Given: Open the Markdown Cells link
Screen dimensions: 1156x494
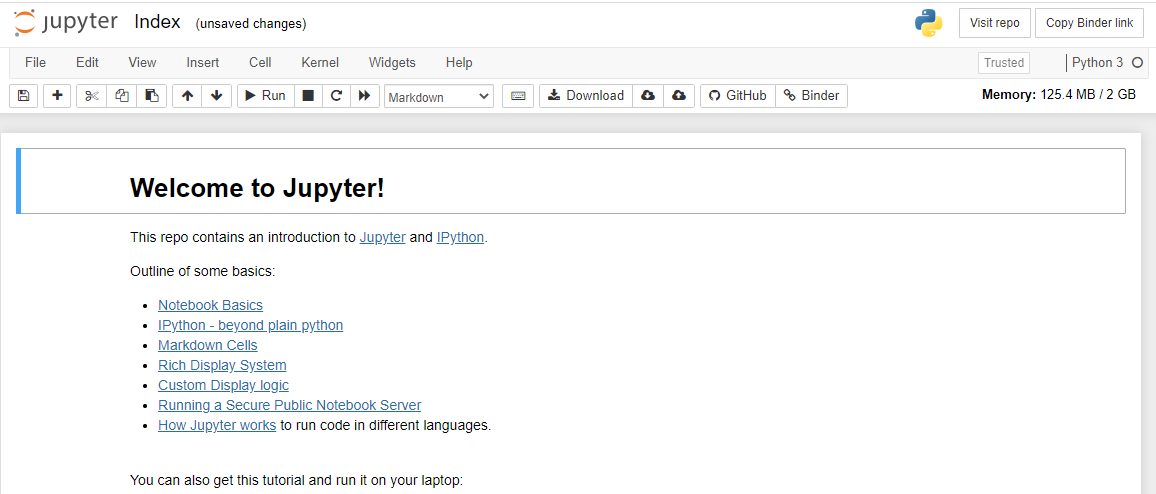Looking at the screenshot, I should coord(208,345).
